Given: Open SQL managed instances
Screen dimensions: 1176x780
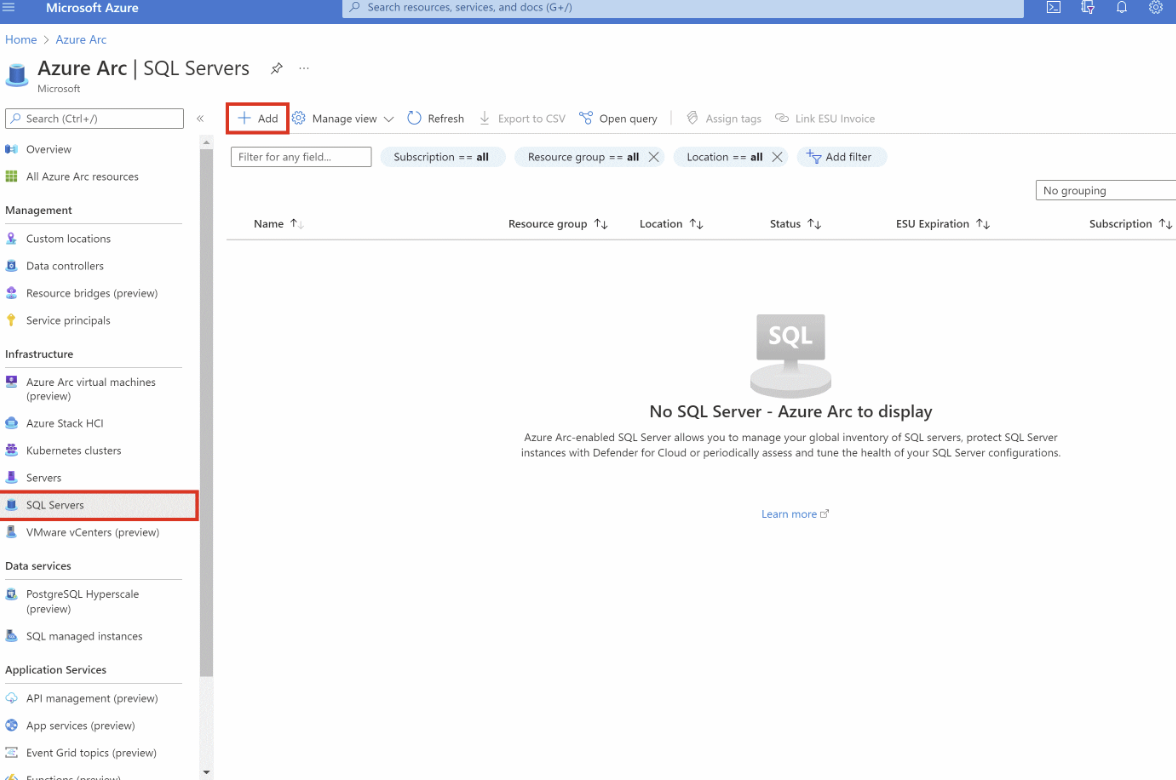Looking at the screenshot, I should click(x=84, y=636).
